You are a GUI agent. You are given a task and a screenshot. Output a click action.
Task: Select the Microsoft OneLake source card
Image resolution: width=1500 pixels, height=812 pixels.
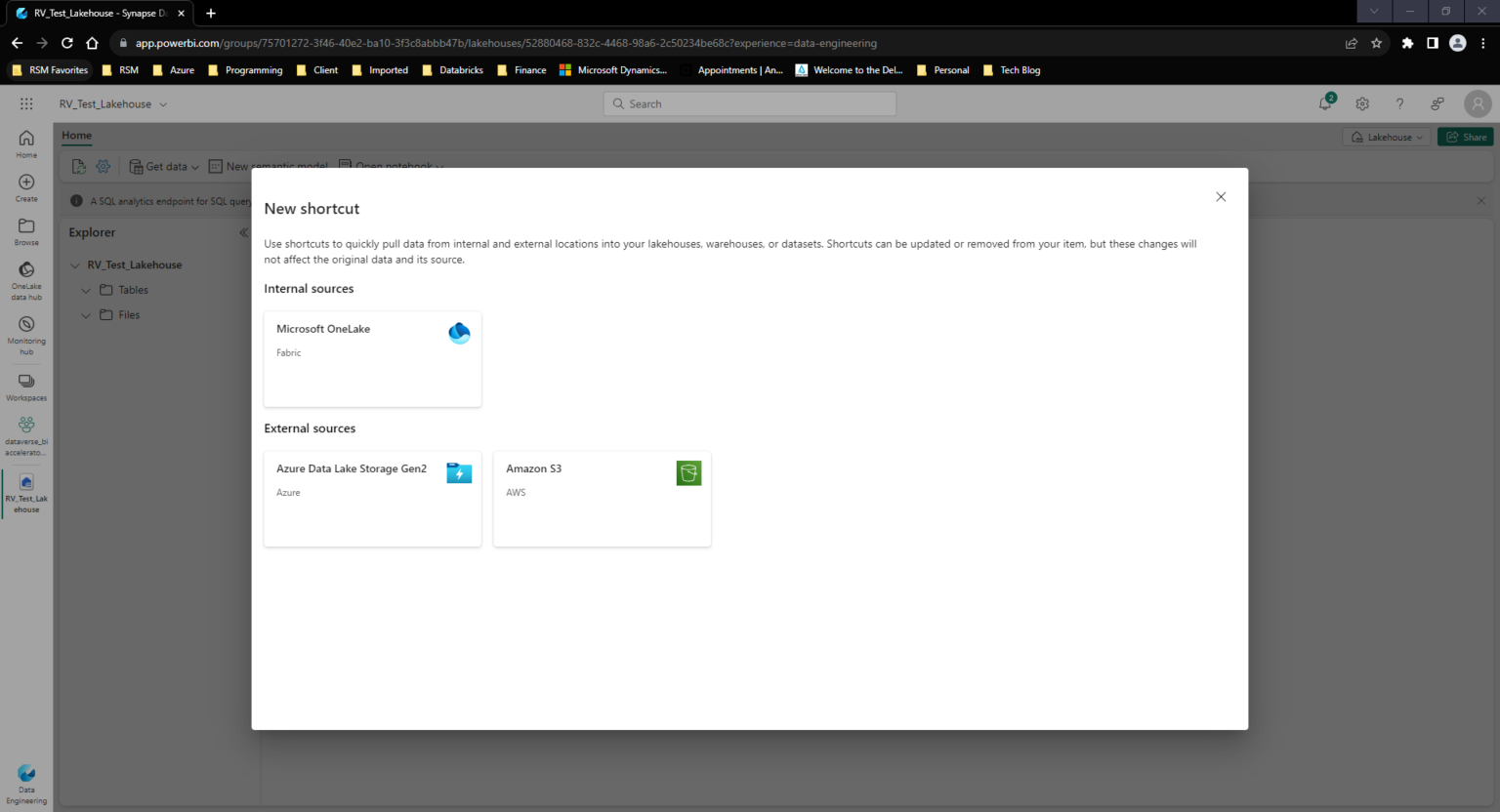(372, 359)
